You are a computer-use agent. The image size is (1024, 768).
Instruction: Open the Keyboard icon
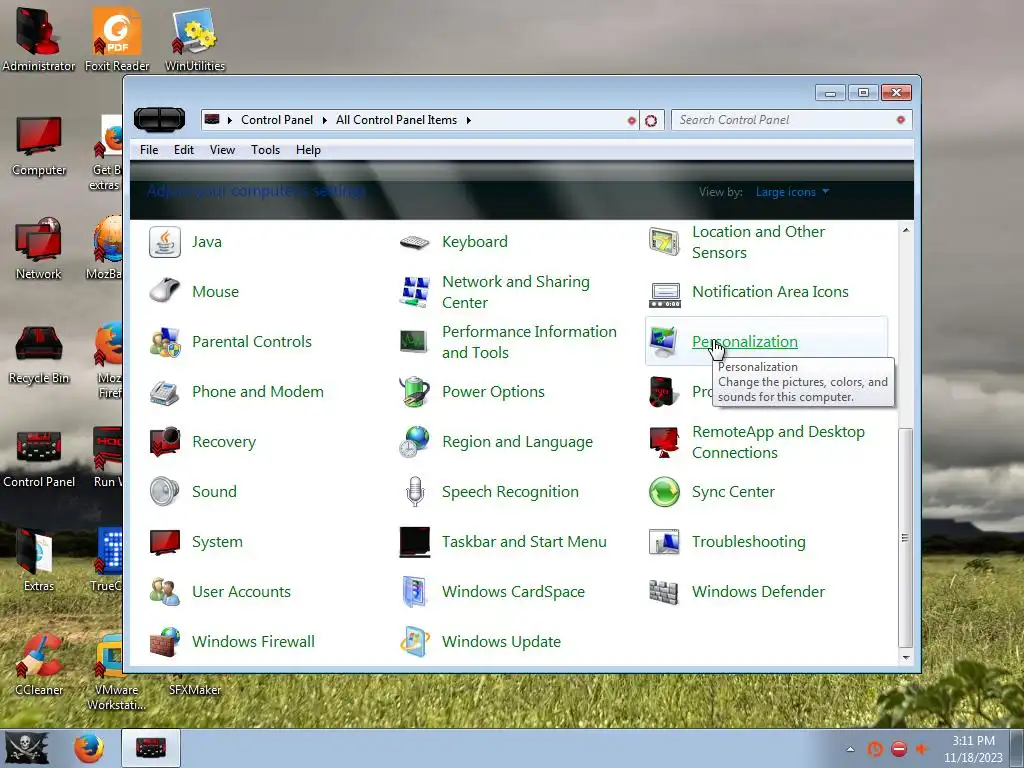415,242
